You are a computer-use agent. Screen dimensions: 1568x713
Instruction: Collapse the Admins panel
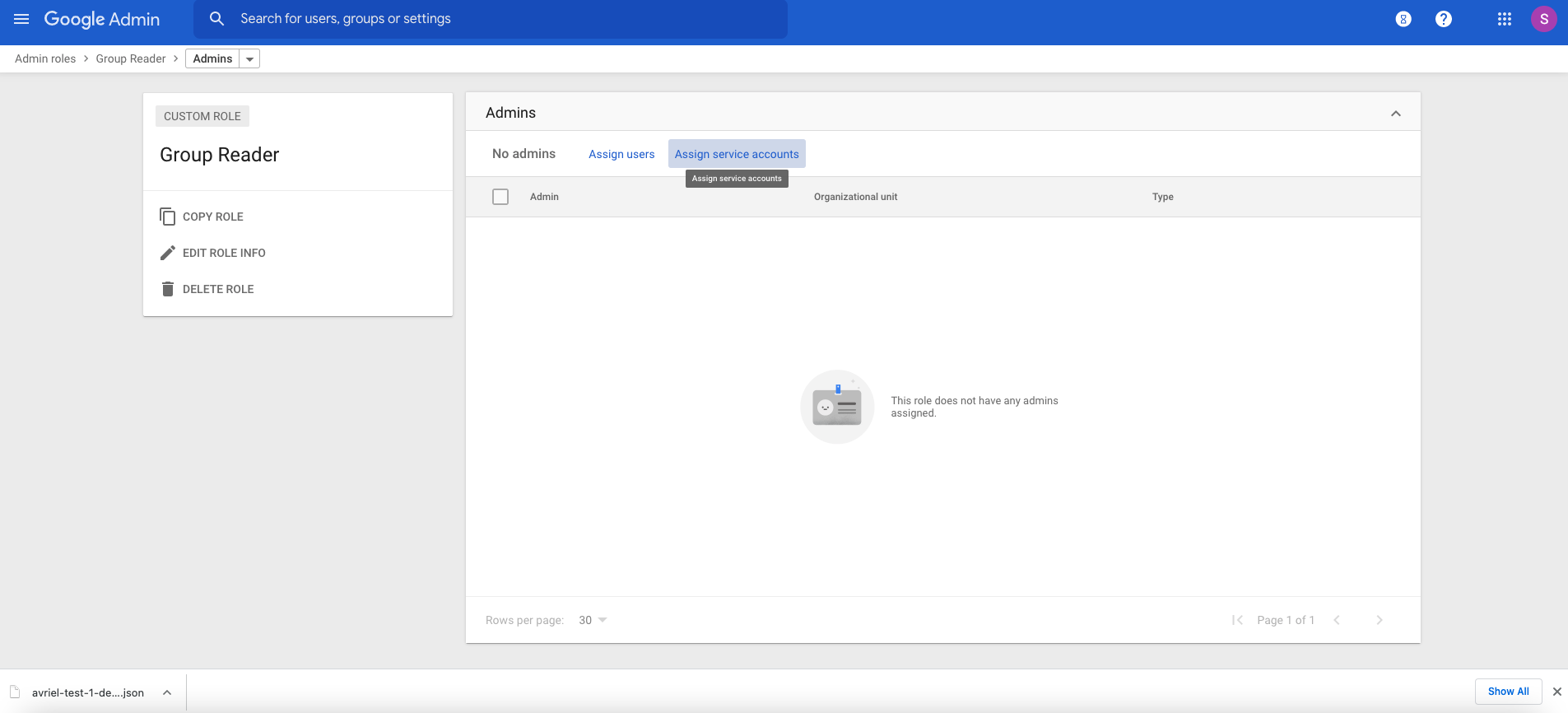coord(1396,114)
